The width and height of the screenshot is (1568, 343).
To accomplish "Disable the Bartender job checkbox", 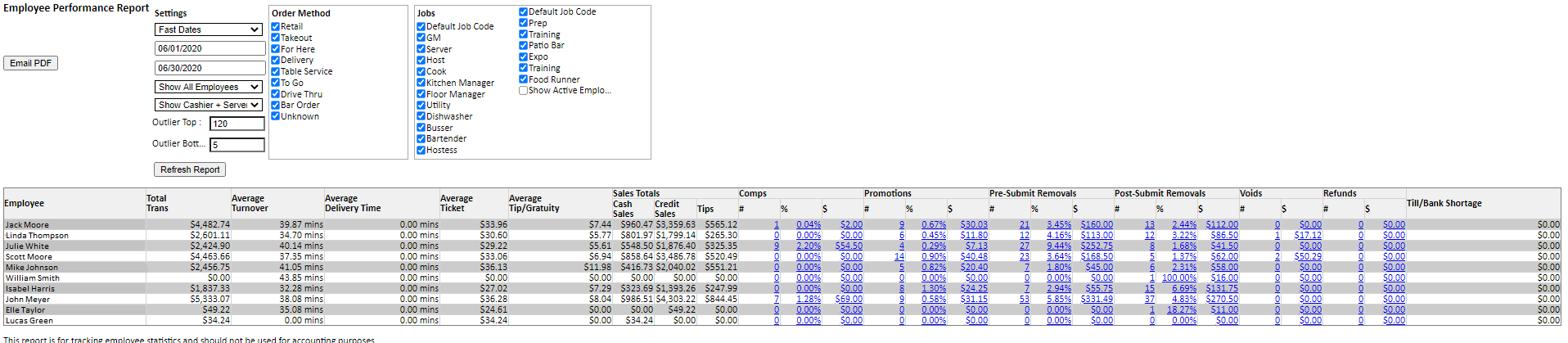I will [421, 139].
